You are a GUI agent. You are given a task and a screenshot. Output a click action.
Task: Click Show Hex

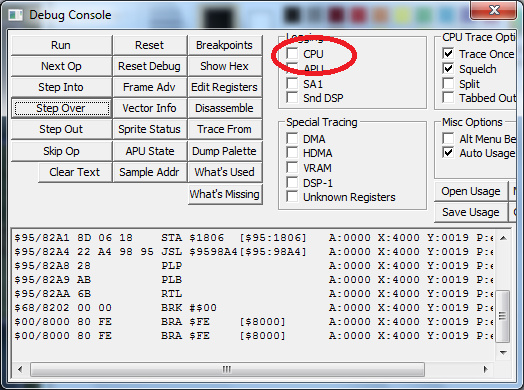[x=225, y=66]
